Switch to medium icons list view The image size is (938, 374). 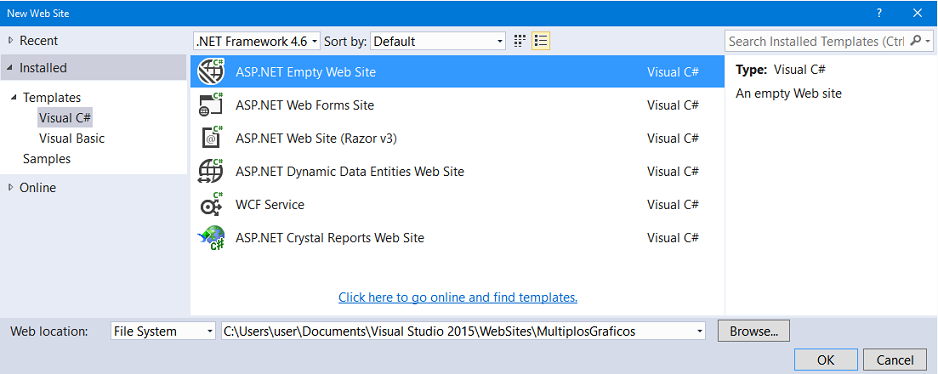tap(541, 41)
